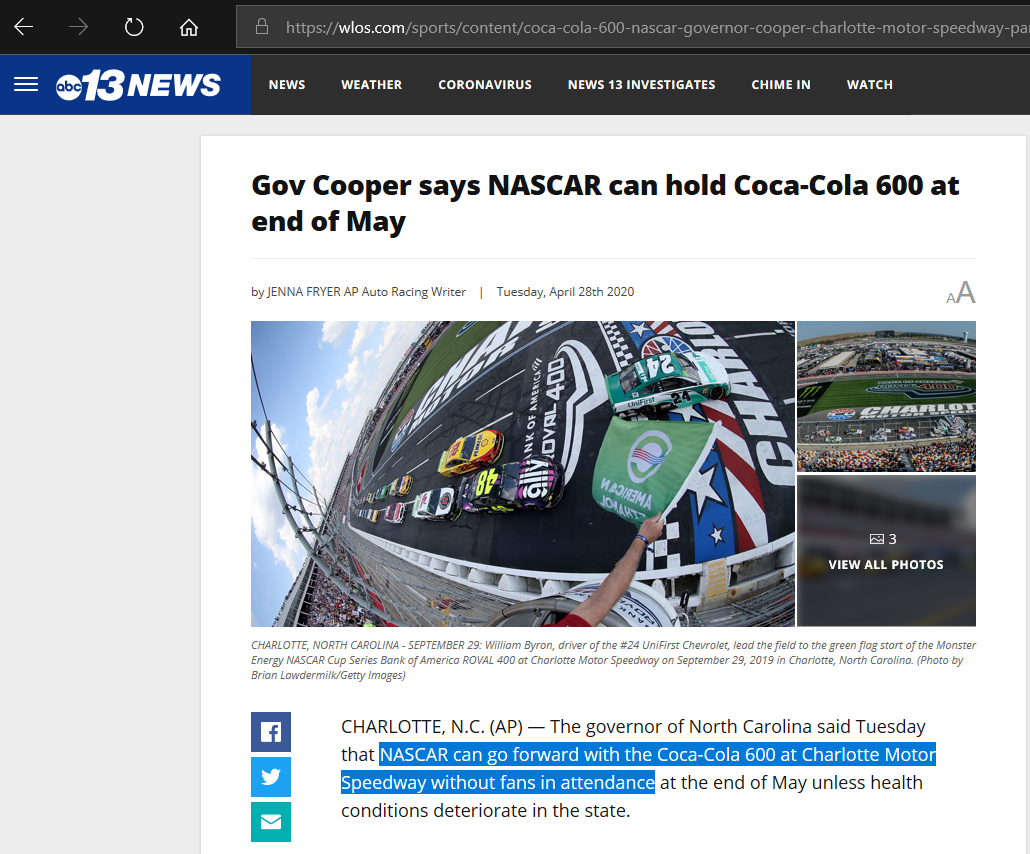Image resolution: width=1030 pixels, height=854 pixels.
Task: Open the WATCH navigation item
Action: (870, 85)
